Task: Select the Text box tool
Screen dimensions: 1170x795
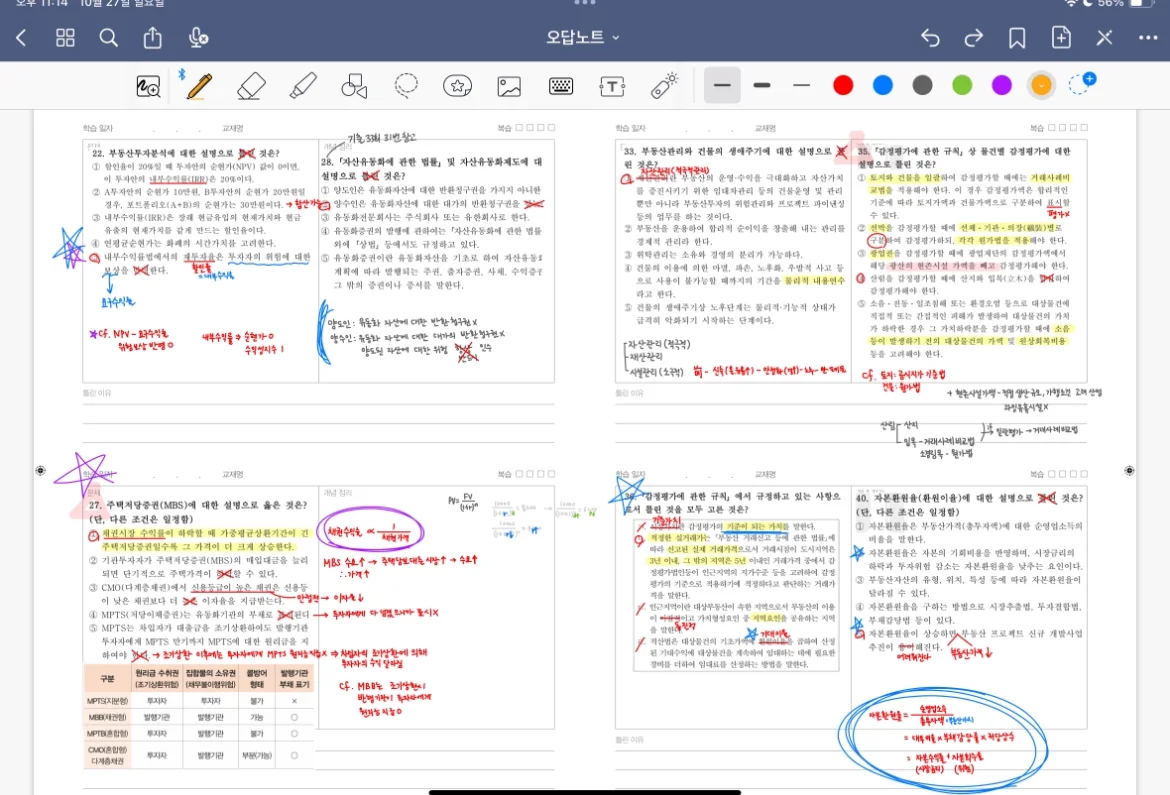Action: 612,86
